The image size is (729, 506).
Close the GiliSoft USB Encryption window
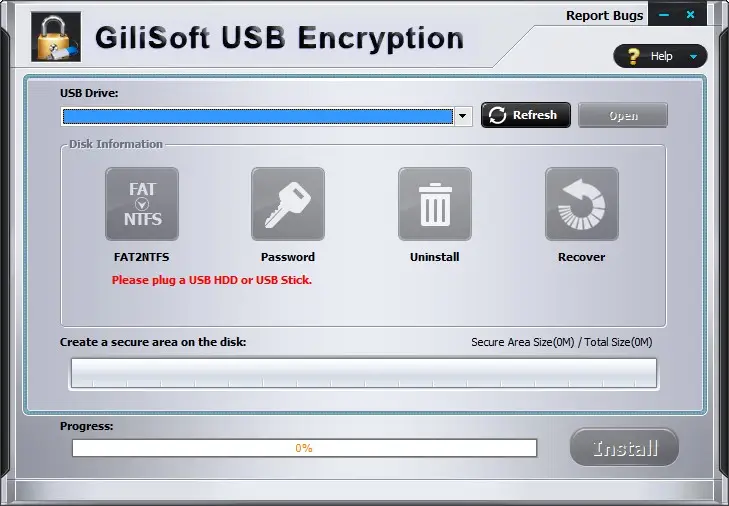point(690,15)
